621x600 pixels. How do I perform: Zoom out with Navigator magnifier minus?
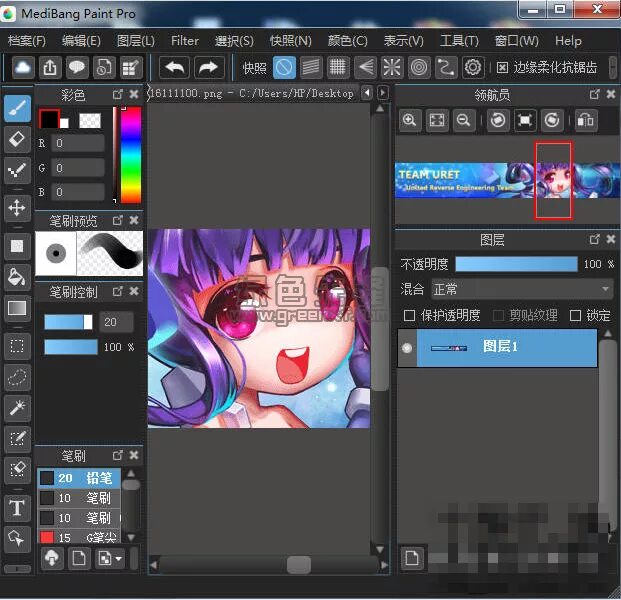463,120
